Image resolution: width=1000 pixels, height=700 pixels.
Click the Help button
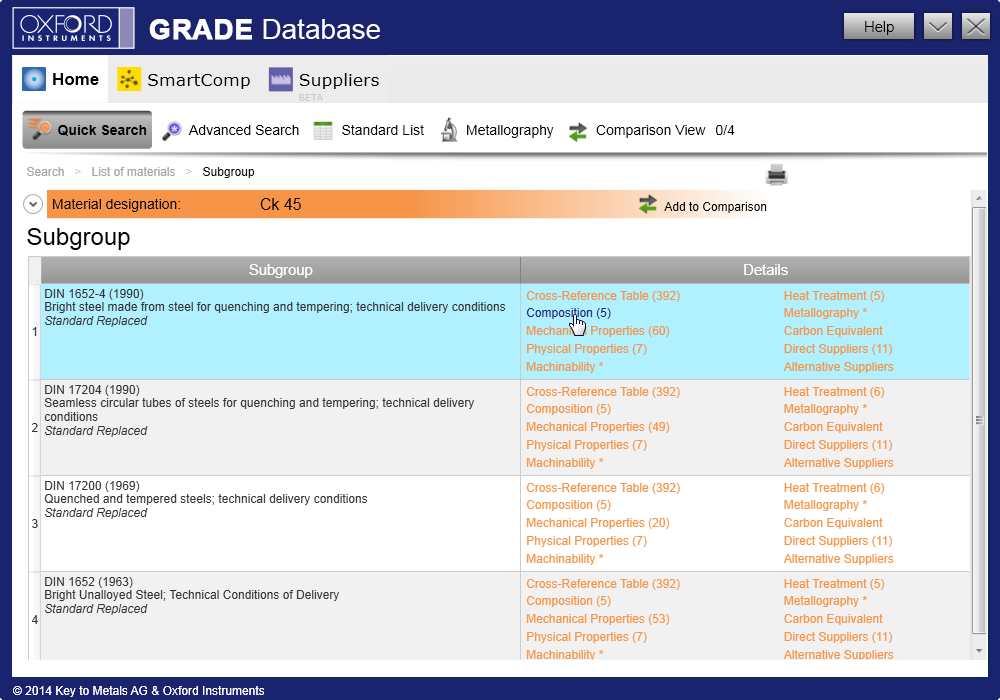coord(879,27)
